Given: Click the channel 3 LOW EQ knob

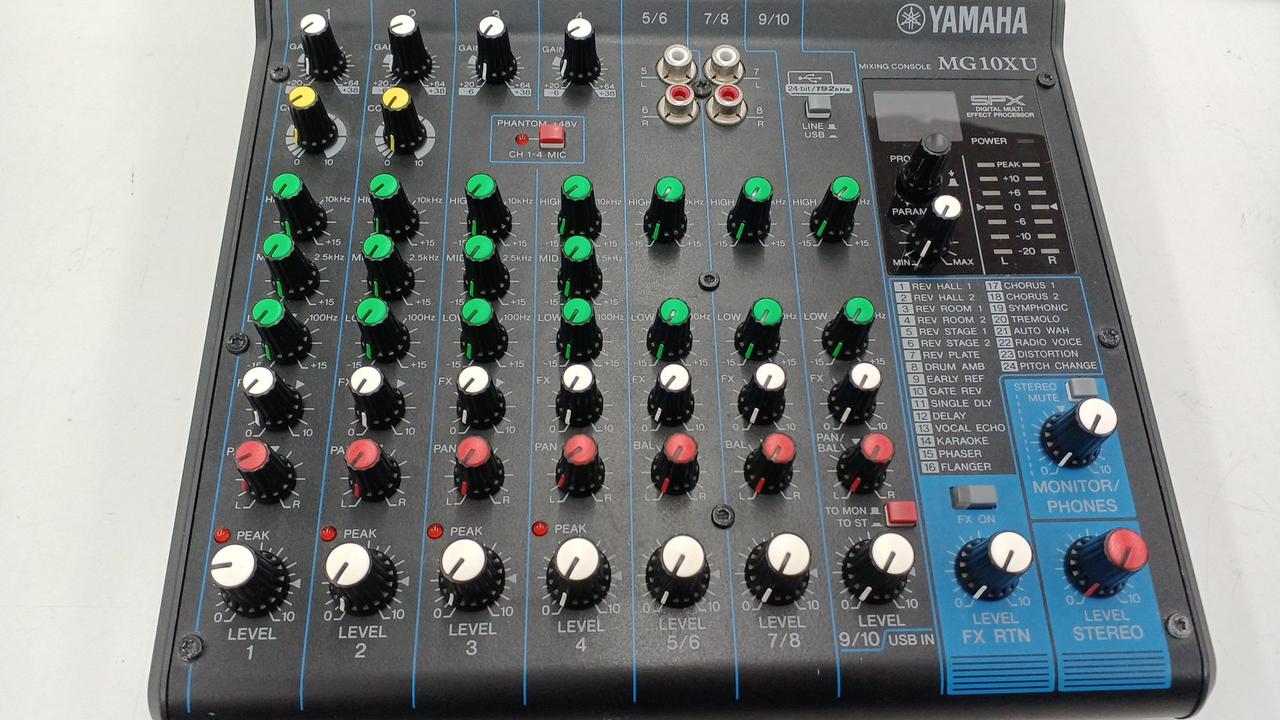Looking at the screenshot, I should [483, 330].
